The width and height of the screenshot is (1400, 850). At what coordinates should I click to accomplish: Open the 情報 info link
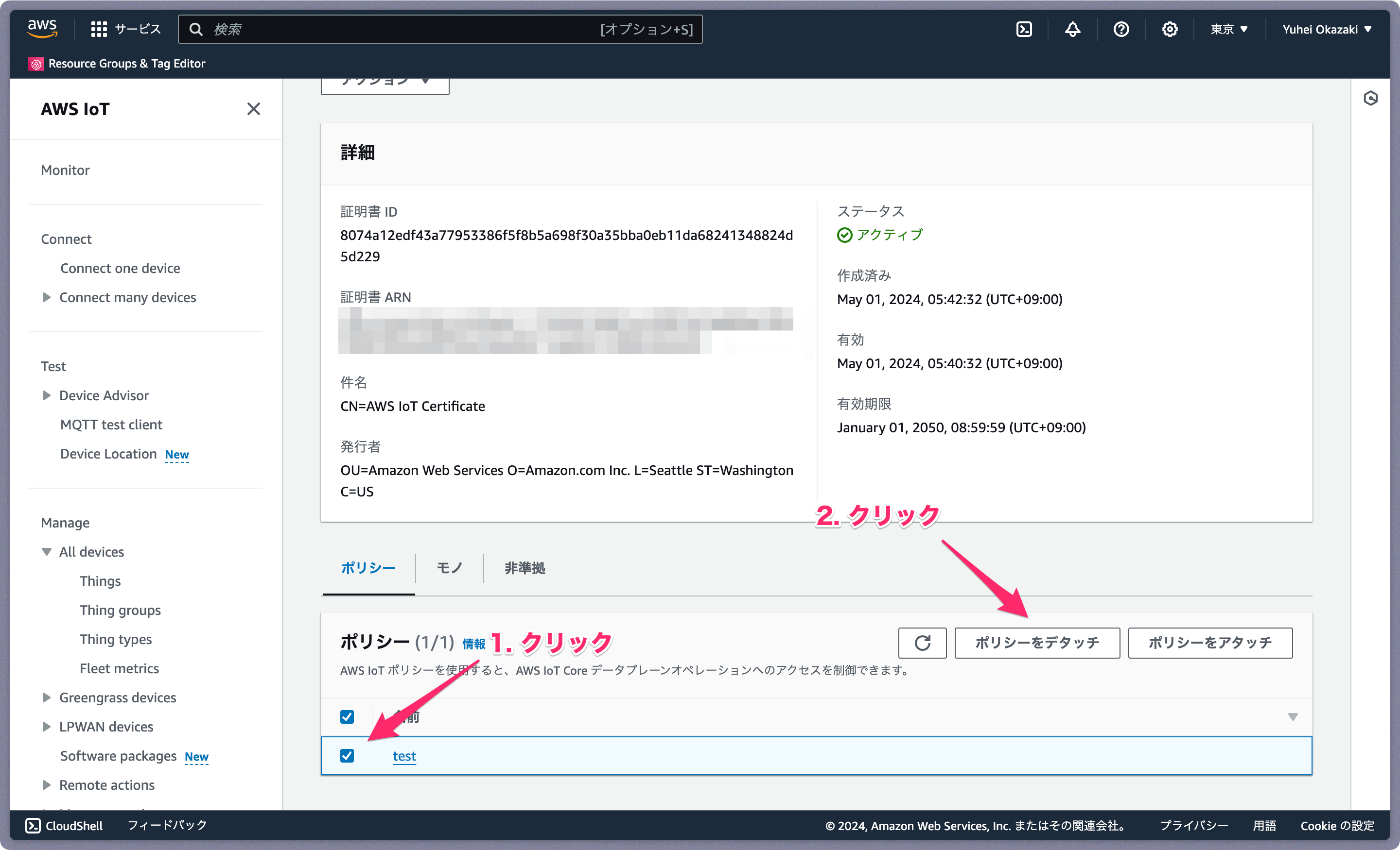[474, 644]
